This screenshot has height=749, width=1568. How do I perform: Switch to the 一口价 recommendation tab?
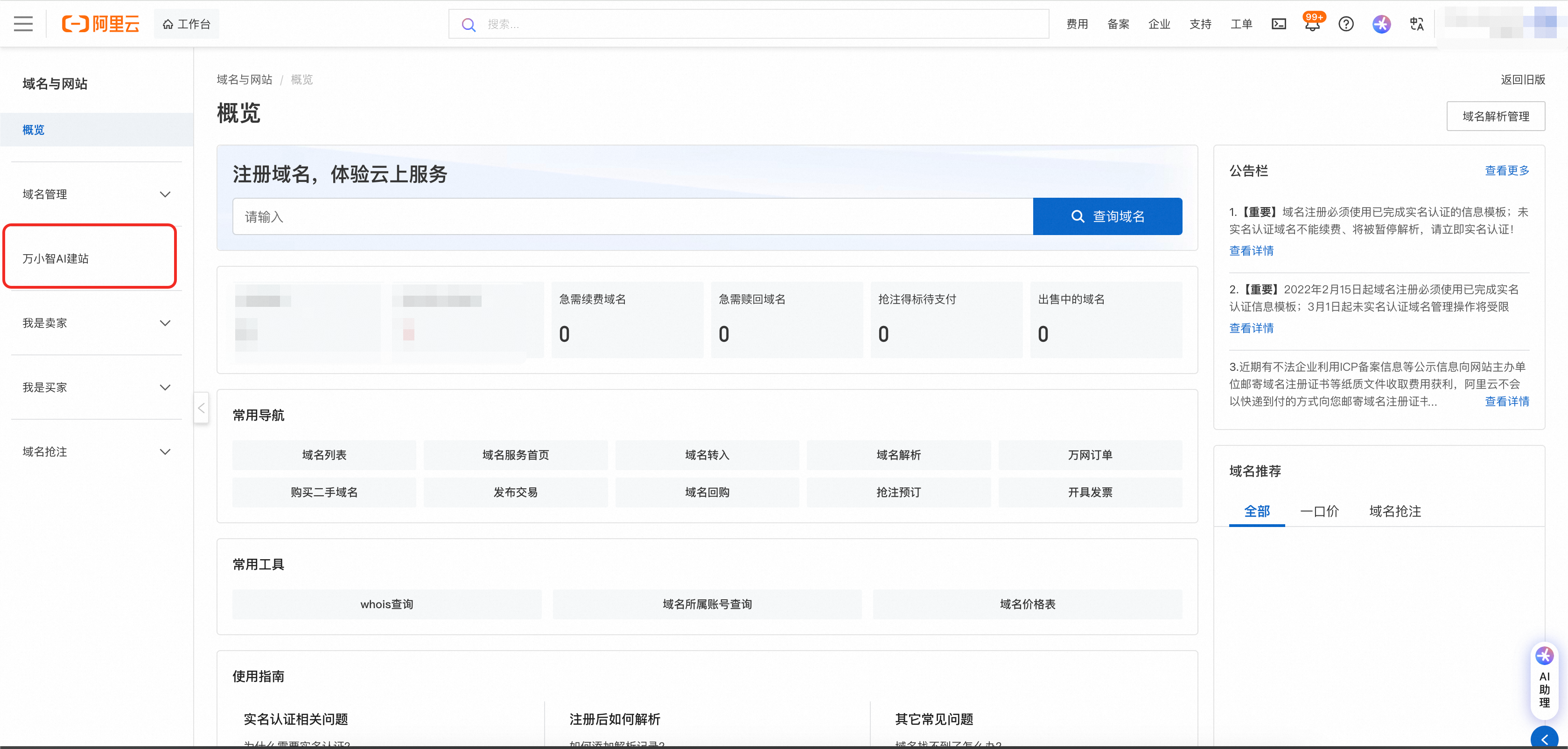(1319, 511)
